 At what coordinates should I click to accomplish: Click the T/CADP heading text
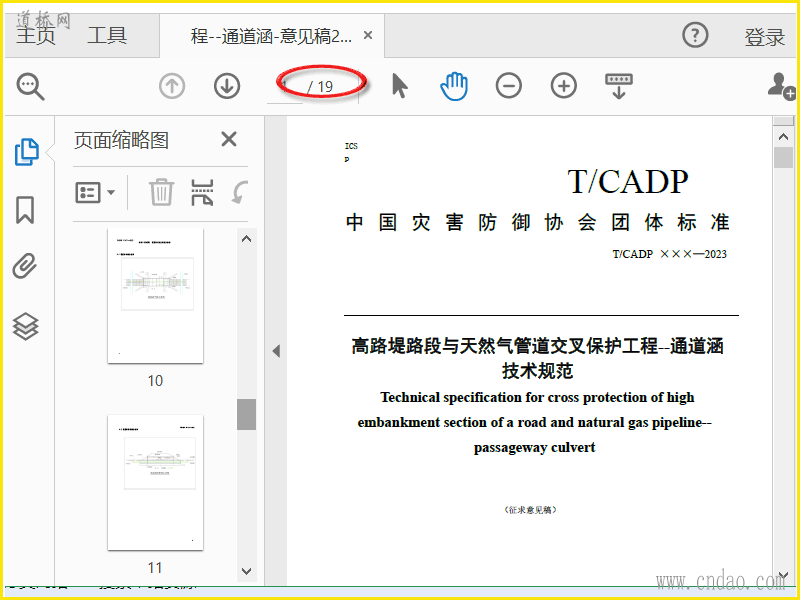click(628, 181)
